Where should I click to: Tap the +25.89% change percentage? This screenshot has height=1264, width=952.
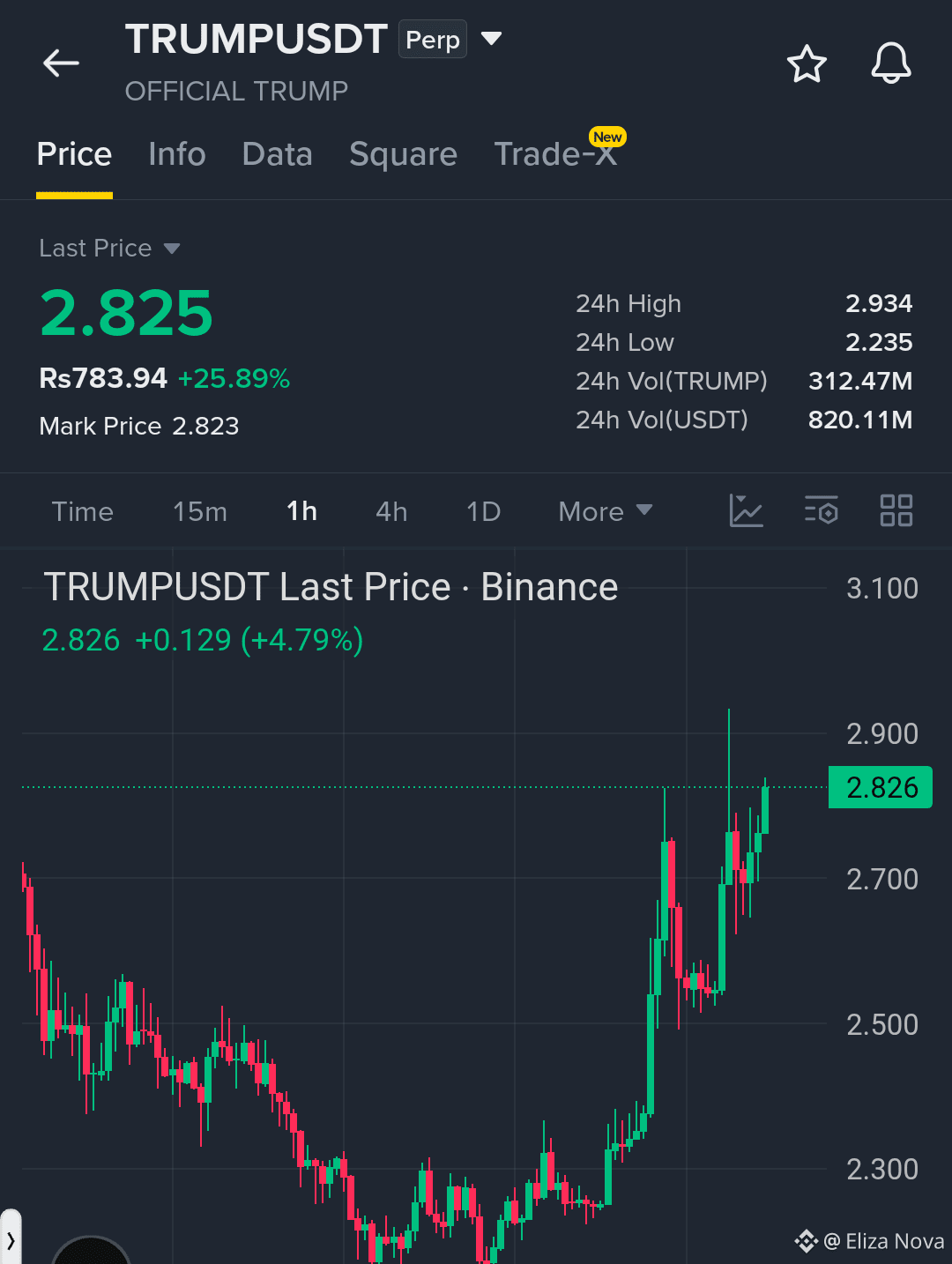click(x=234, y=378)
